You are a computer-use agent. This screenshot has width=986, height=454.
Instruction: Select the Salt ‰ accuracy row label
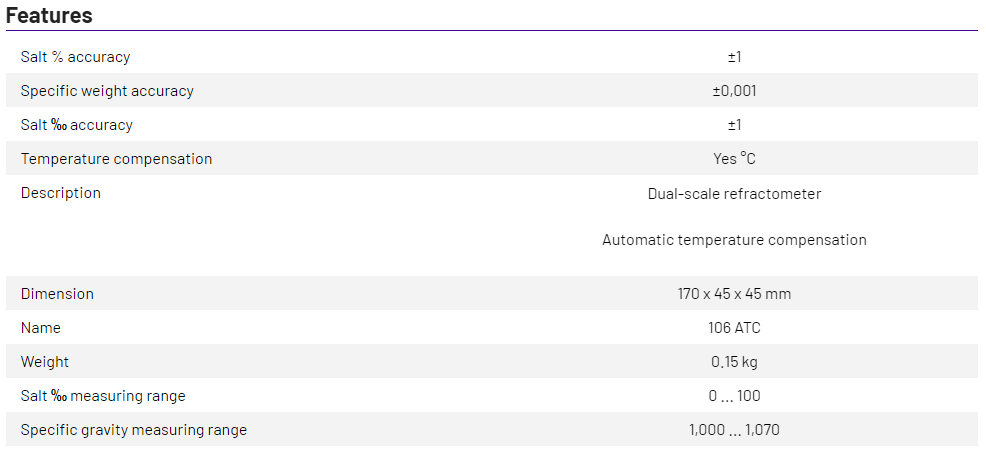pos(76,125)
